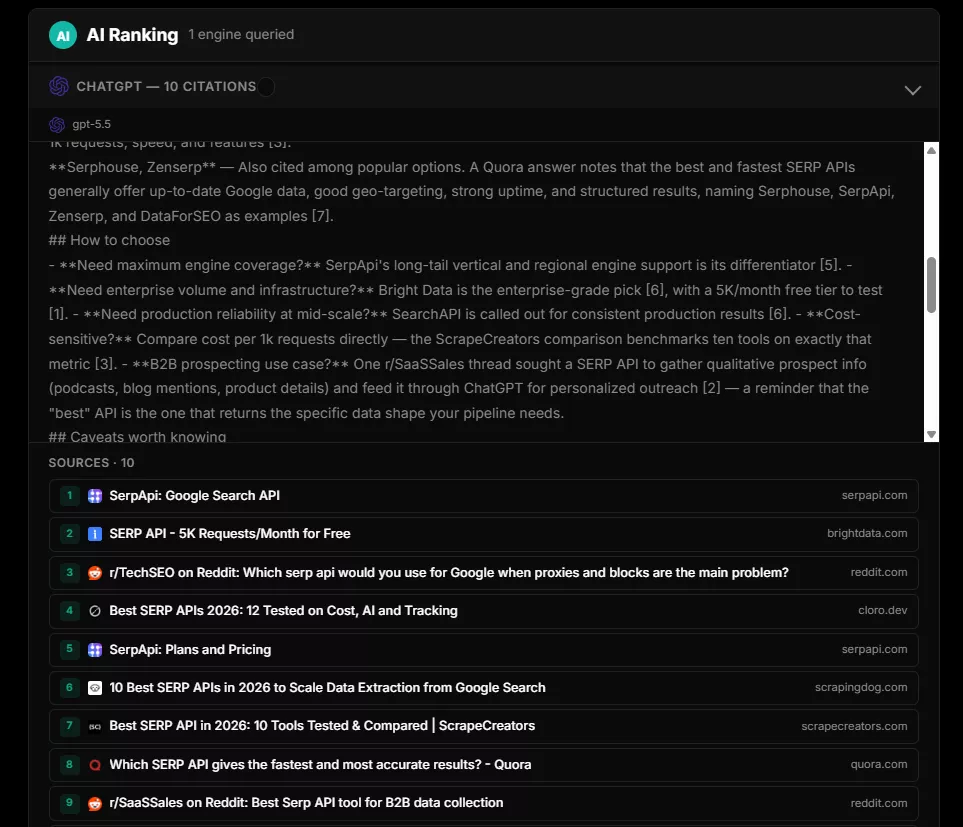The height and width of the screenshot is (827, 963).
Task: Click the brightdata.com domain label
Action: pos(867,534)
